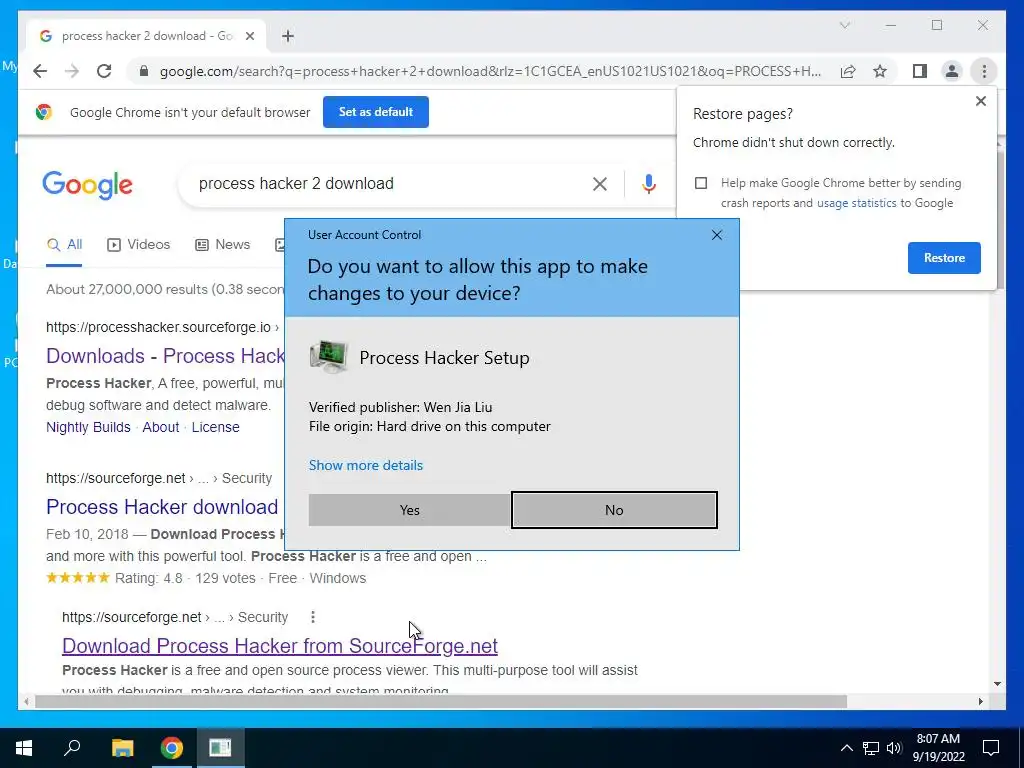Switch to News search tab
The width and height of the screenshot is (1024, 768).
tap(223, 245)
